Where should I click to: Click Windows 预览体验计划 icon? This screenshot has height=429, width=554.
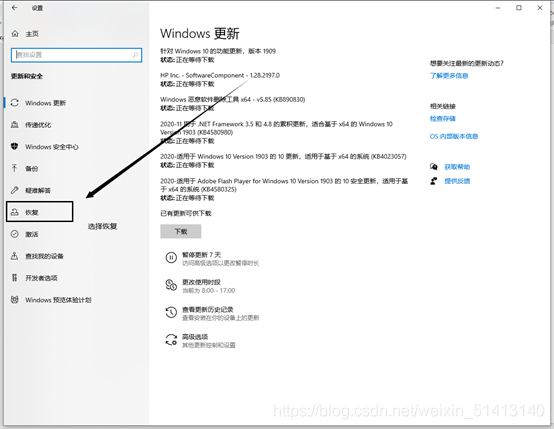point(14,300)
